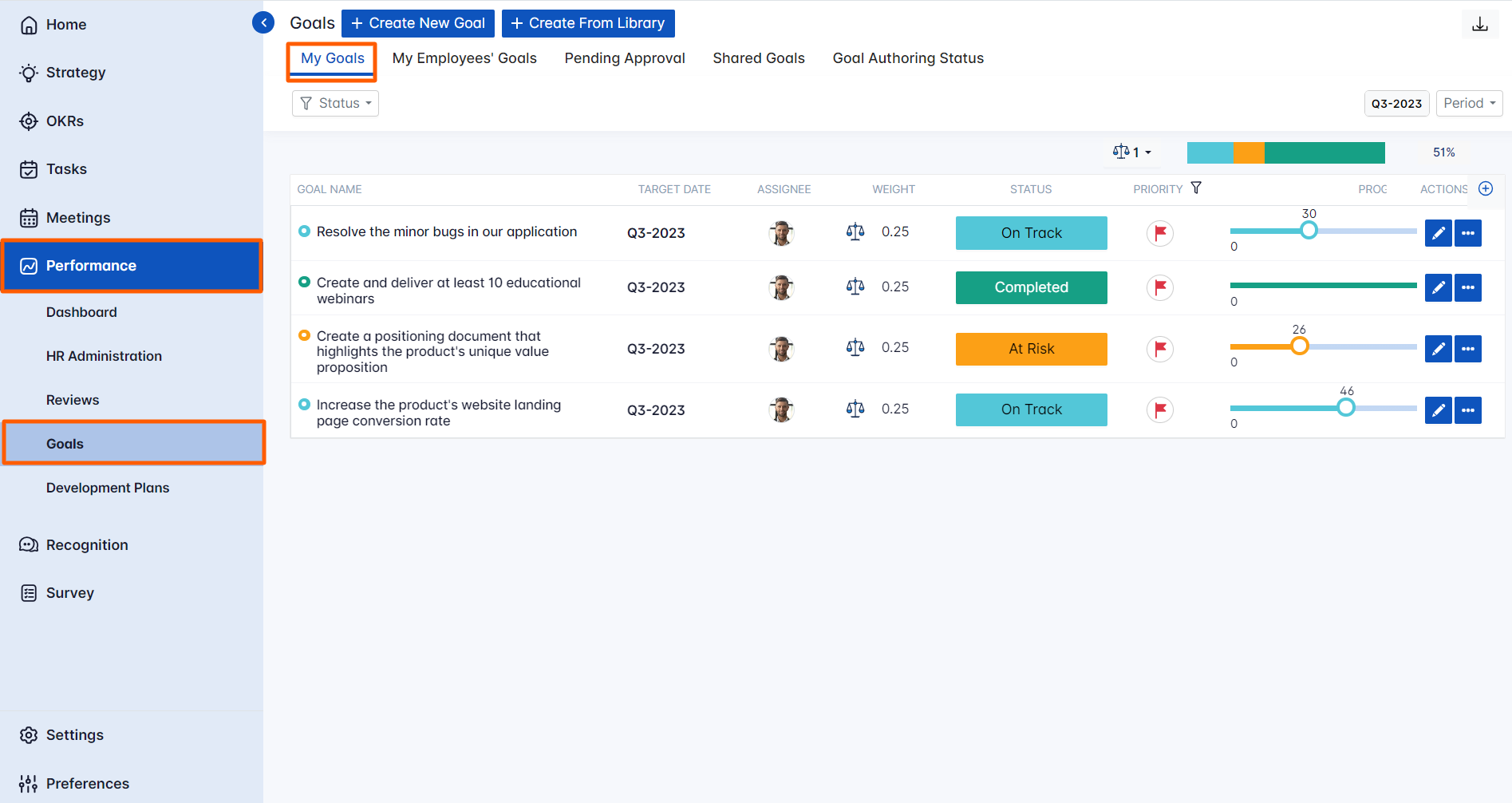
Task: Click the priority filter funnel icon
Action: (1196, 188)
